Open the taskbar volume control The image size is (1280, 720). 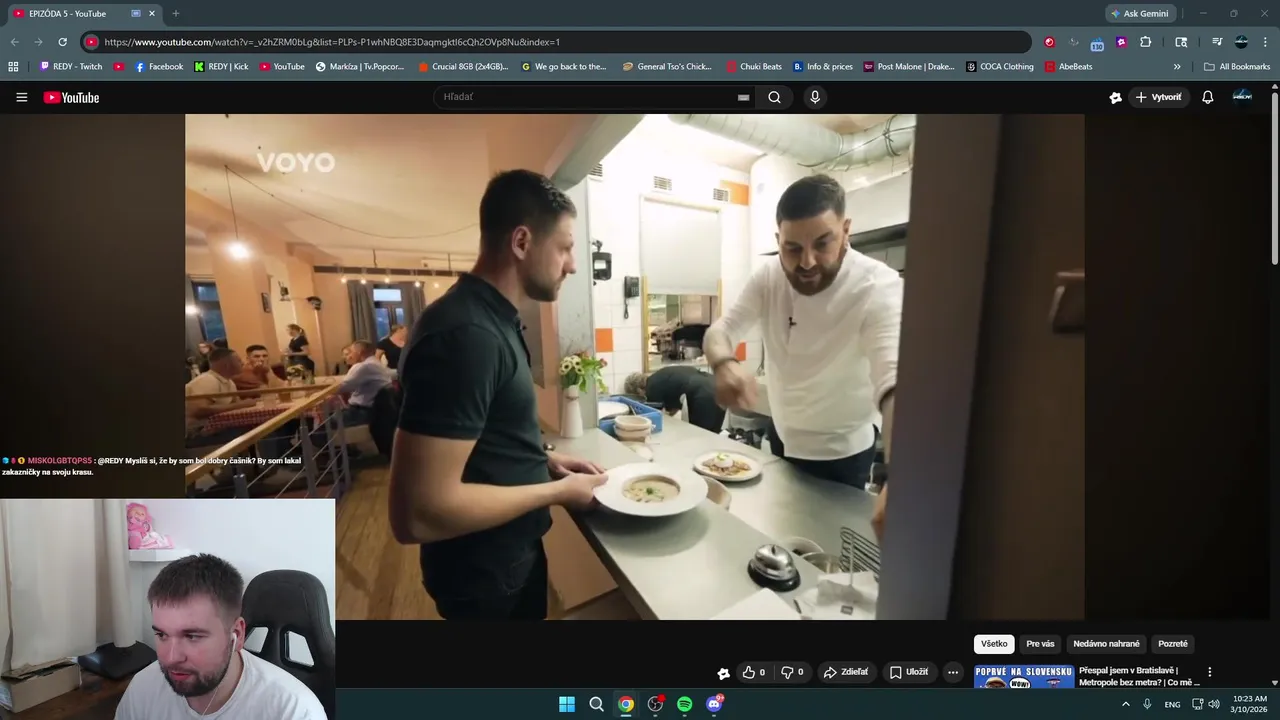1214,704
